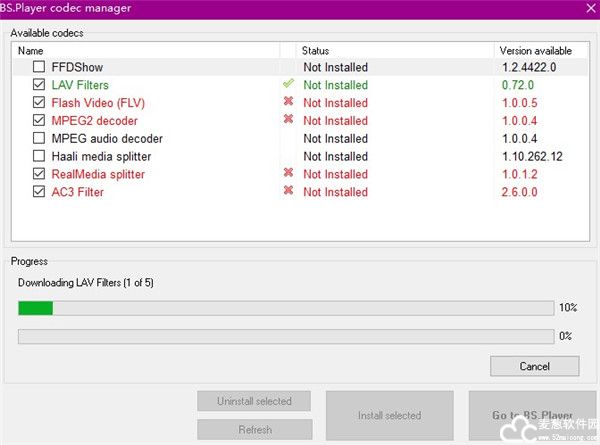Uncheck the AC3 Filter checkbox
The image size is (600, 445).
[39, 191]
